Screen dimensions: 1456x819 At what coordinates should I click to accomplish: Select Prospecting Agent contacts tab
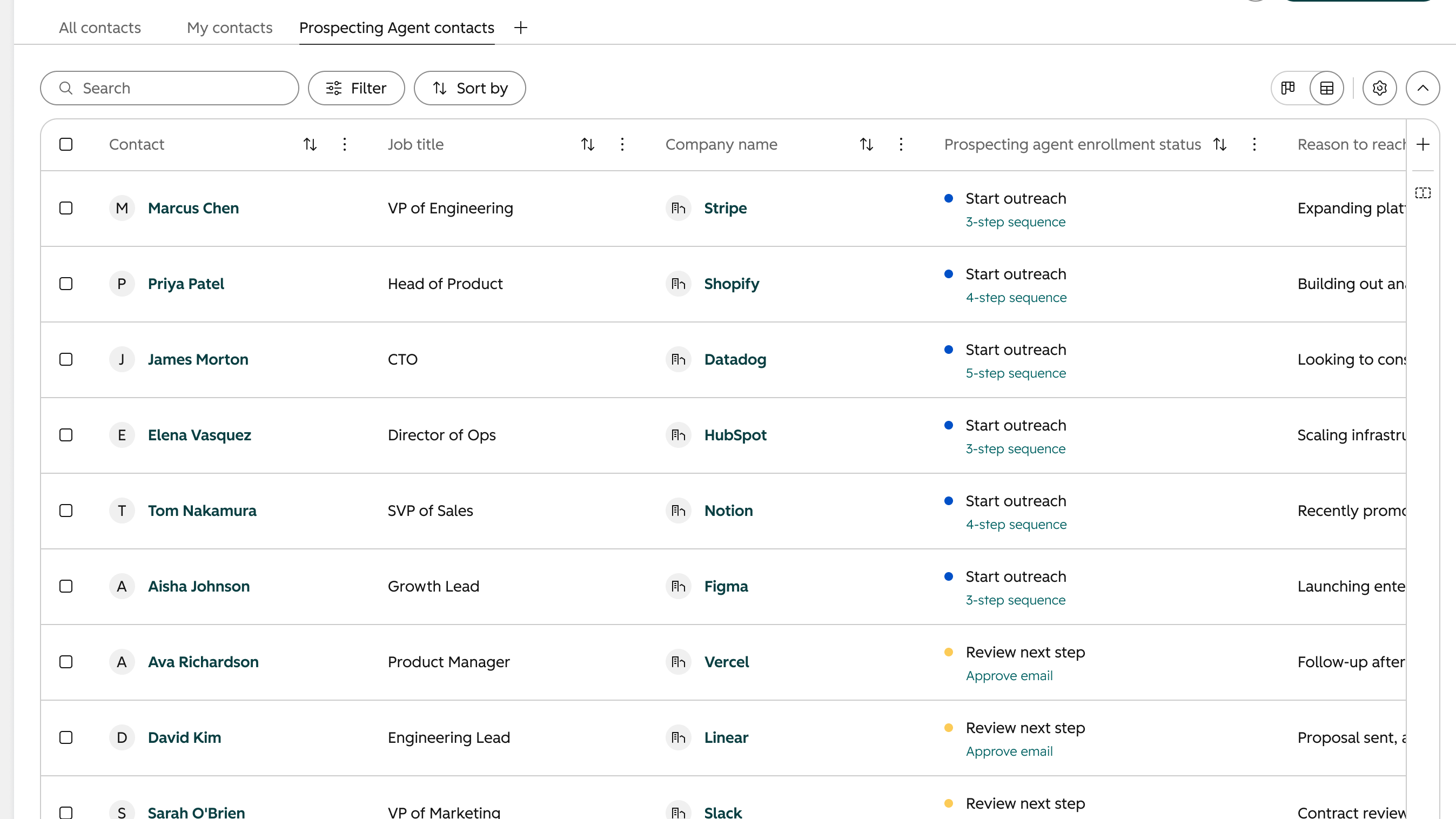(x=397, y=28)
